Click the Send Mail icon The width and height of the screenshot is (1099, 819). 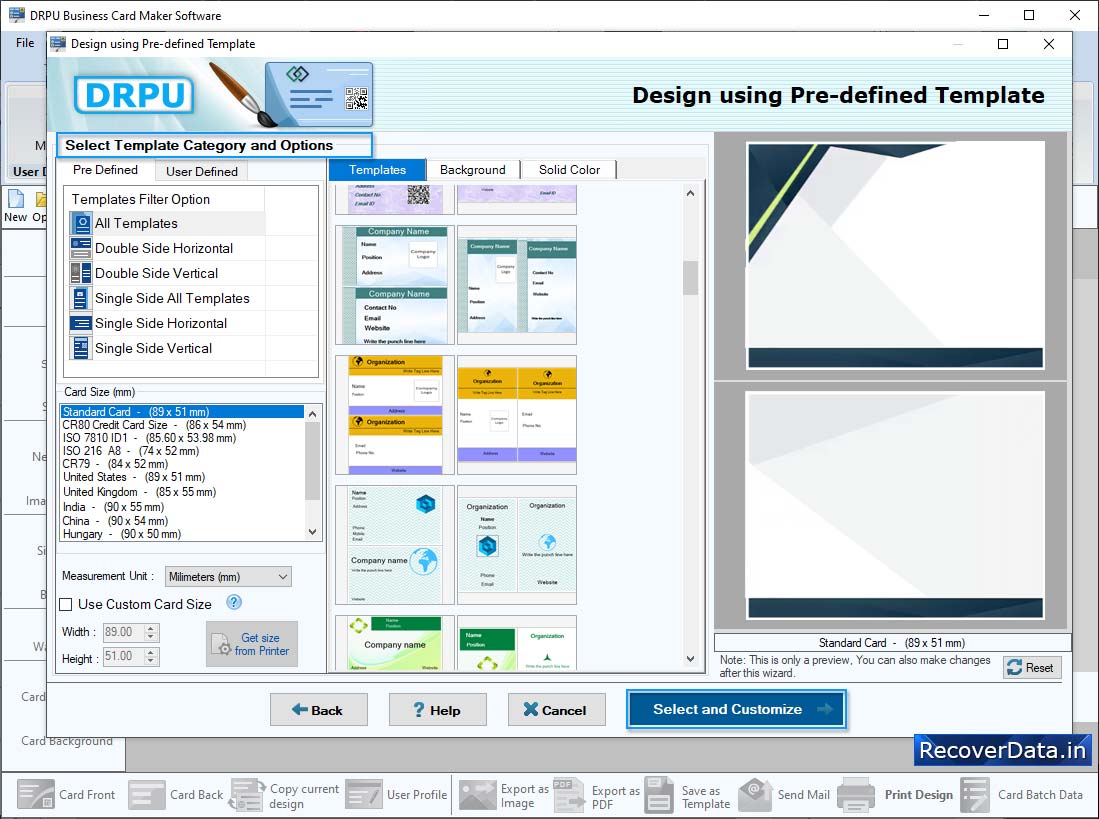pos(755,794)
